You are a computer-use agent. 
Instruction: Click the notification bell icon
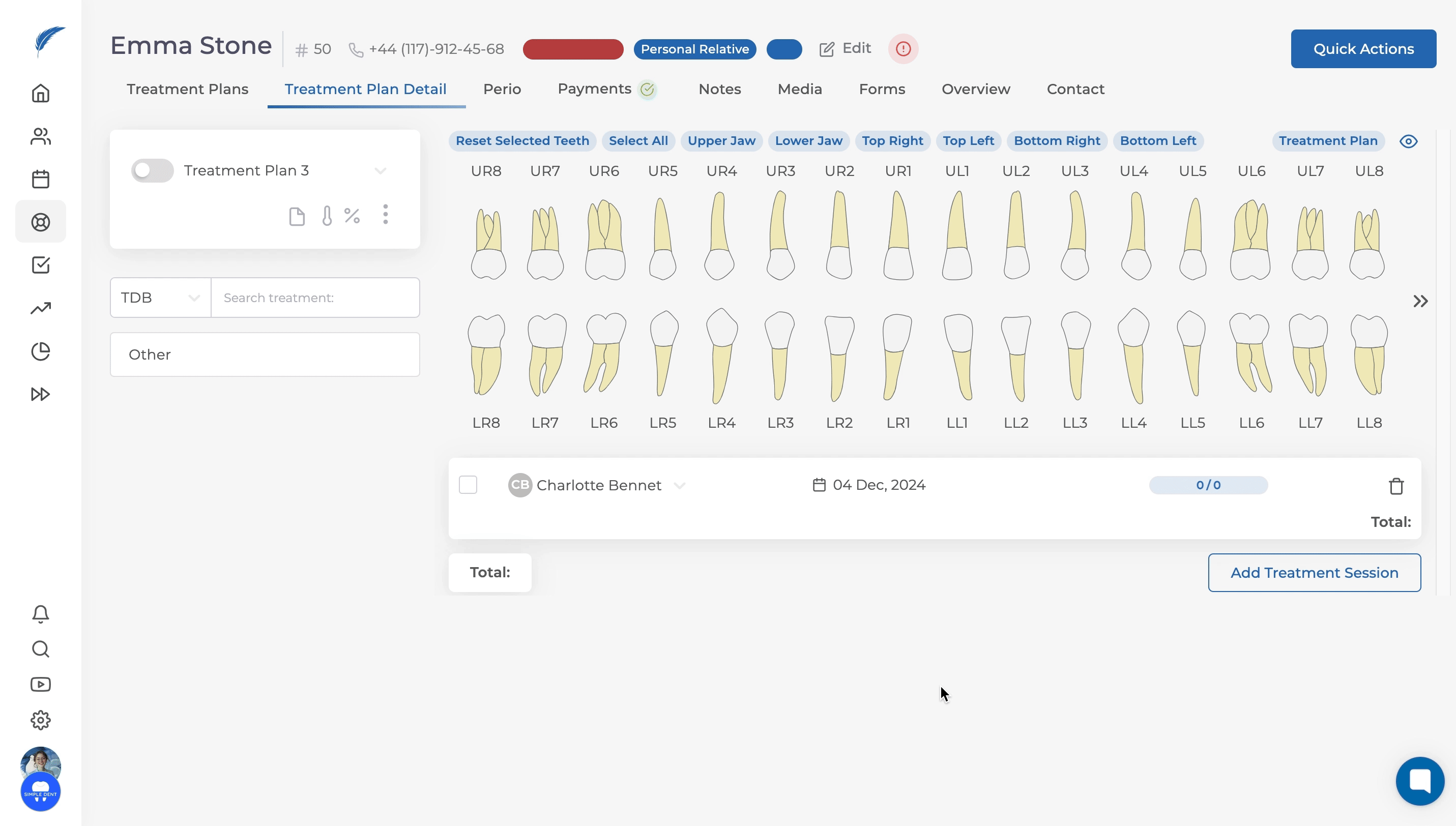pos(40,613)
